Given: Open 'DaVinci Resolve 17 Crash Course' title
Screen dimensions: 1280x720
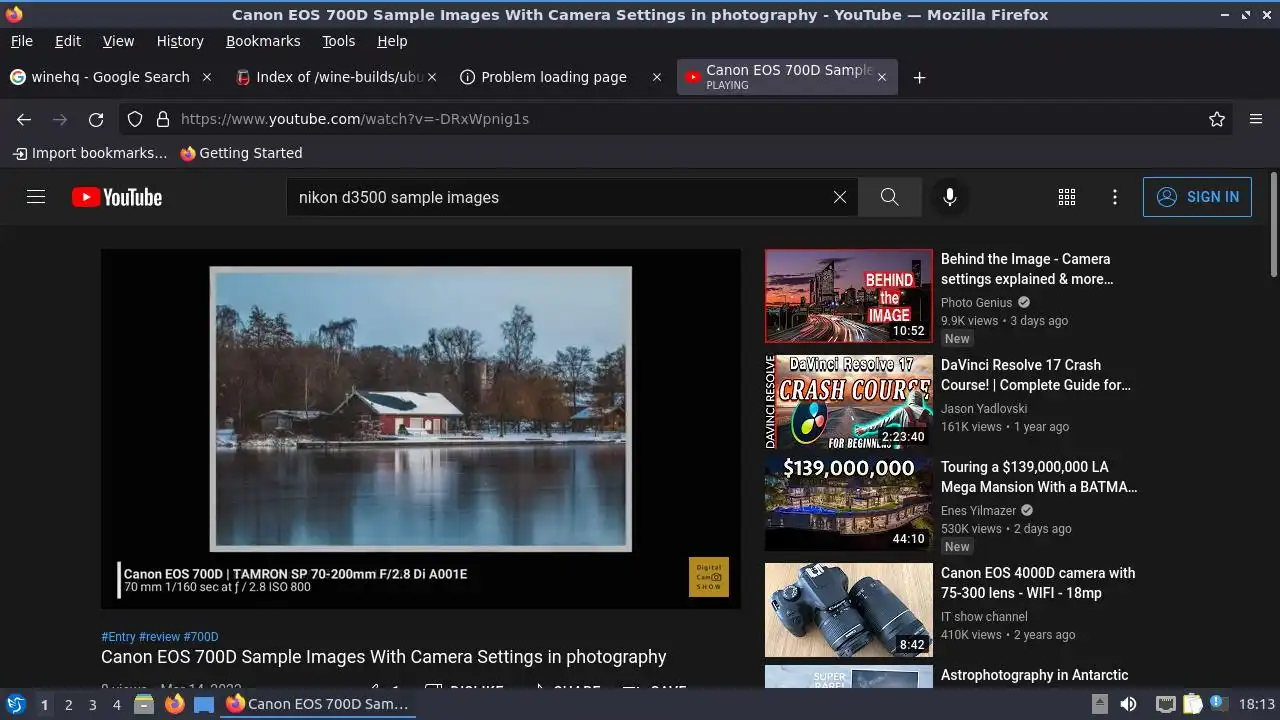Looking at the screenshot, I should [1036, 375].
